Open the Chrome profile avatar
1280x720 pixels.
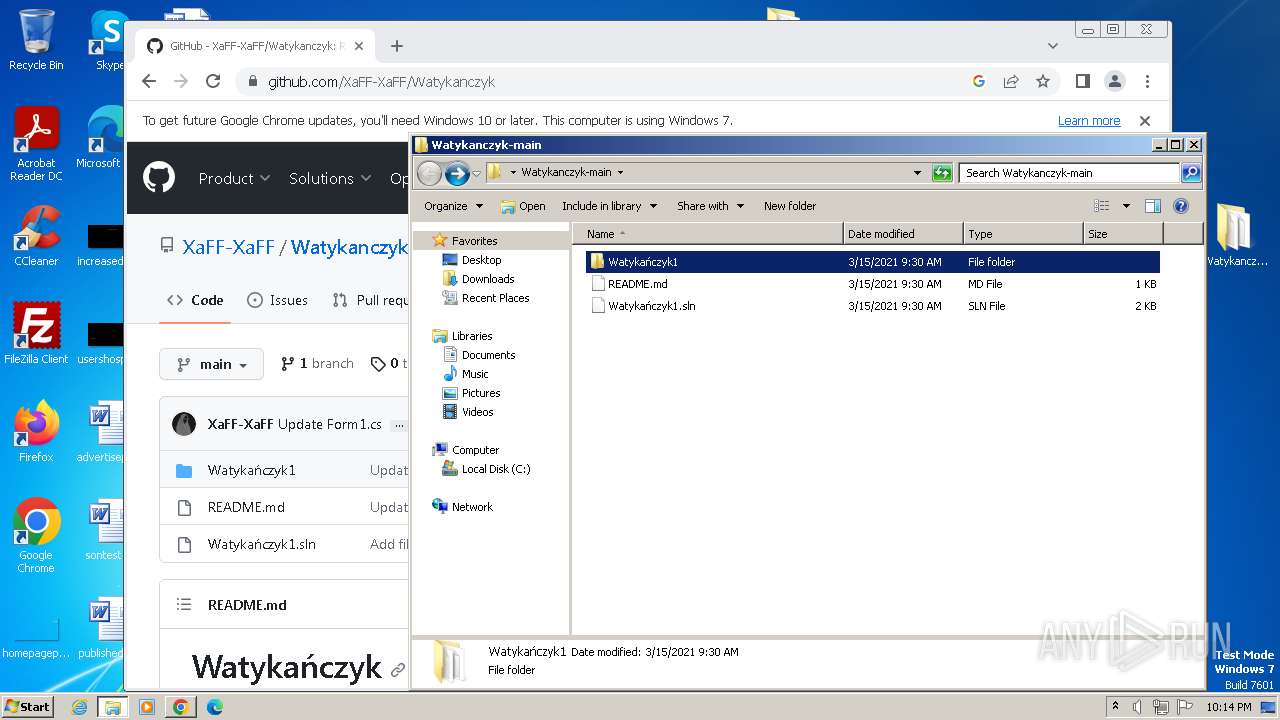(x=1114, y=82)
